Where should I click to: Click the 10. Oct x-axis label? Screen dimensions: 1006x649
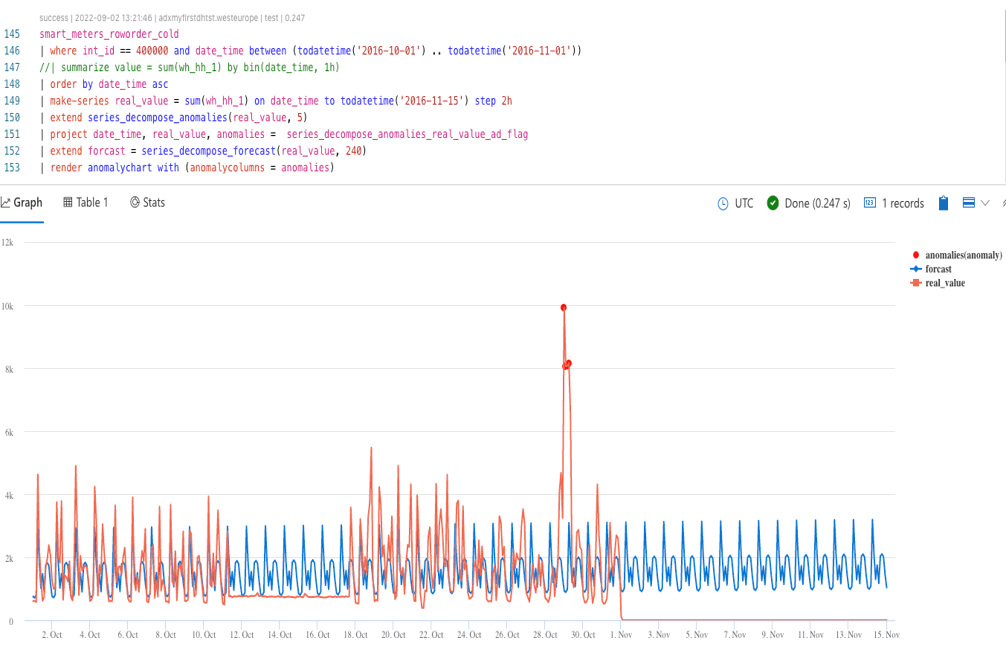[204, 634]
